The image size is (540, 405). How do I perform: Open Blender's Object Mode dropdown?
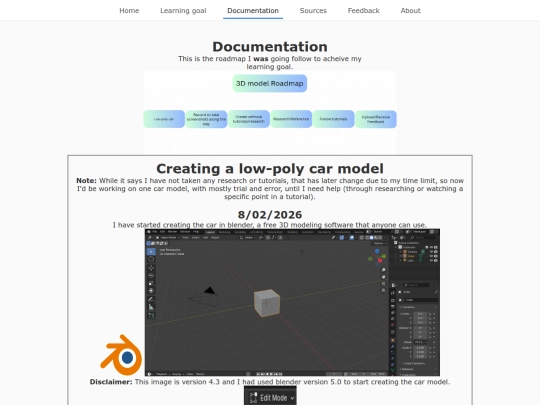point(168,237)
